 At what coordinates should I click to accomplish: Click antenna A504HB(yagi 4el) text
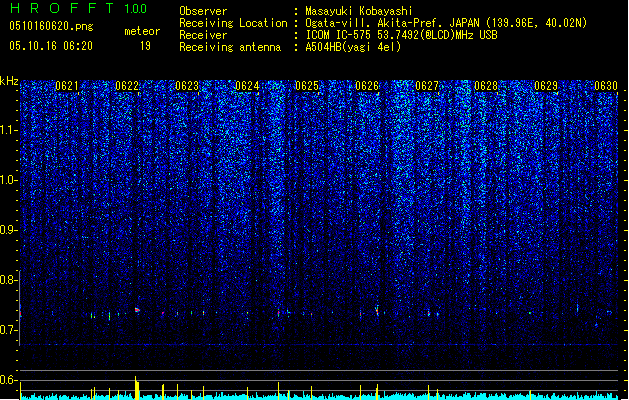click(x=353, y=47)
